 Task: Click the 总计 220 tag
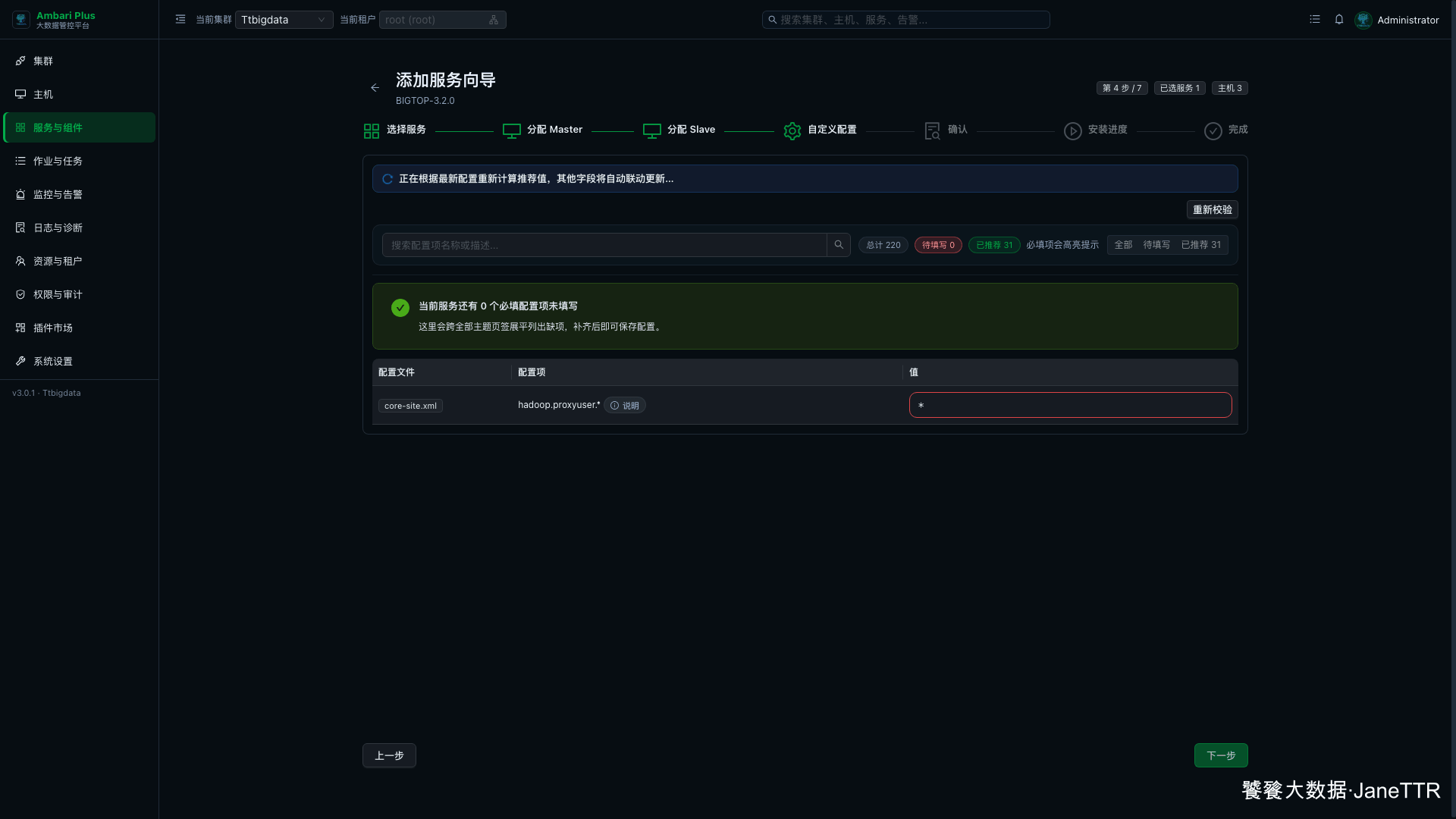883,245
